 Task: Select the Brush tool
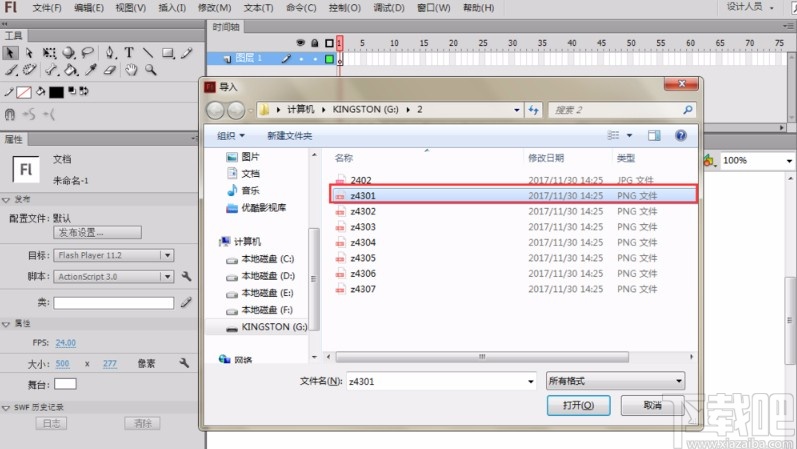(x=11, y=70)
